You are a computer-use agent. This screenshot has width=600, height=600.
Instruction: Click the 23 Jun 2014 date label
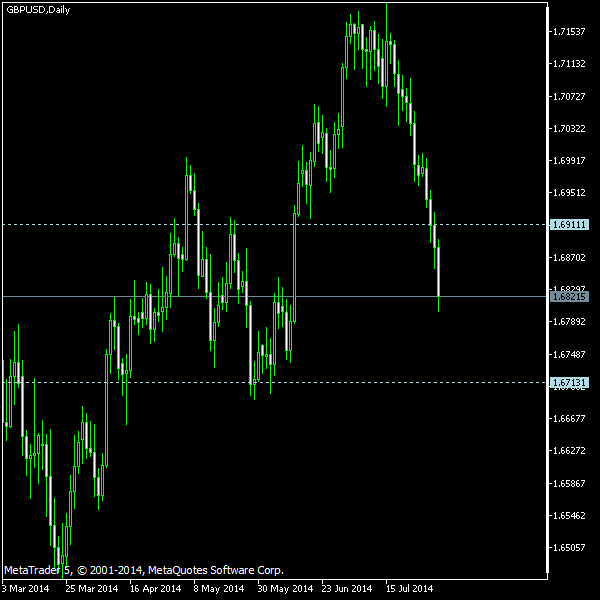click(x=347, y=589)
